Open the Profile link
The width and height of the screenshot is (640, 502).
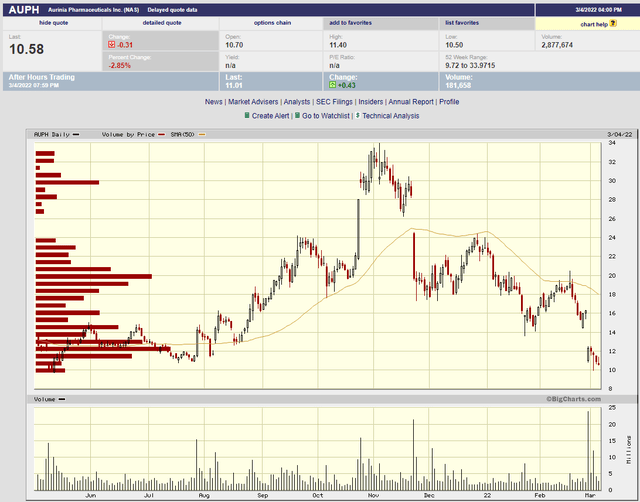[449, 102]
